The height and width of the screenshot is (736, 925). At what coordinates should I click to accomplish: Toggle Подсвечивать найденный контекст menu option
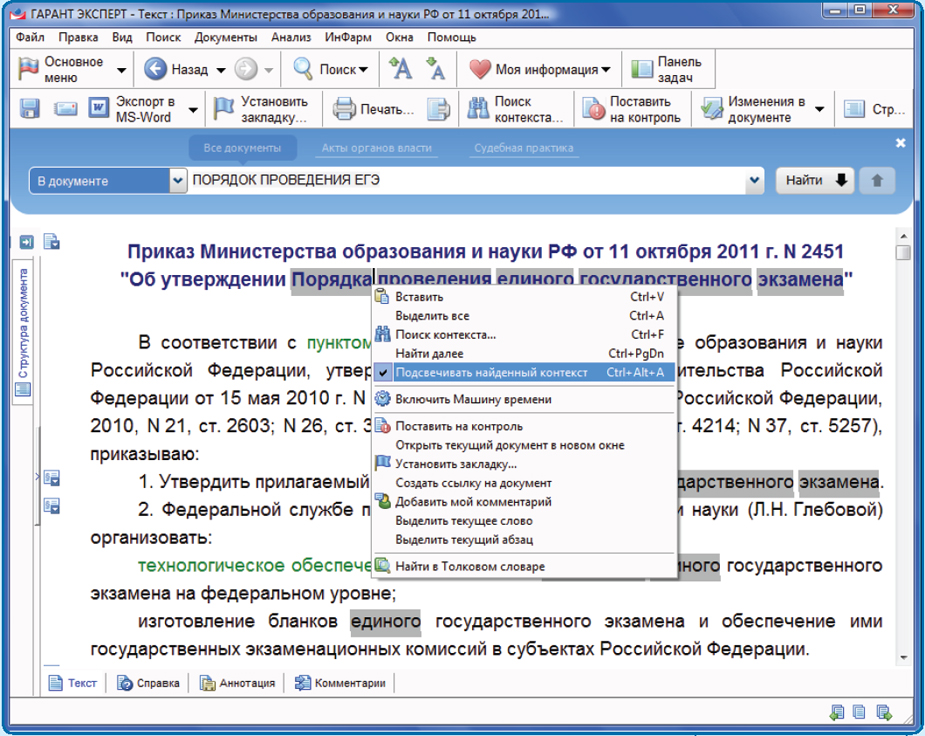pyautogui.click(x=491, y=373)
